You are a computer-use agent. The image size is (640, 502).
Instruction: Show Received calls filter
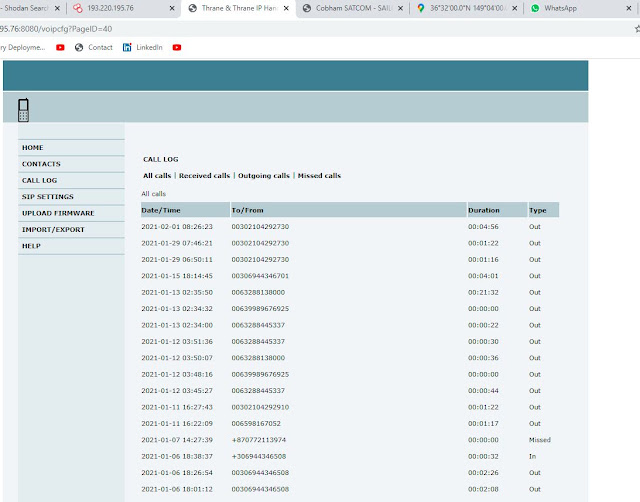(204, 175)
